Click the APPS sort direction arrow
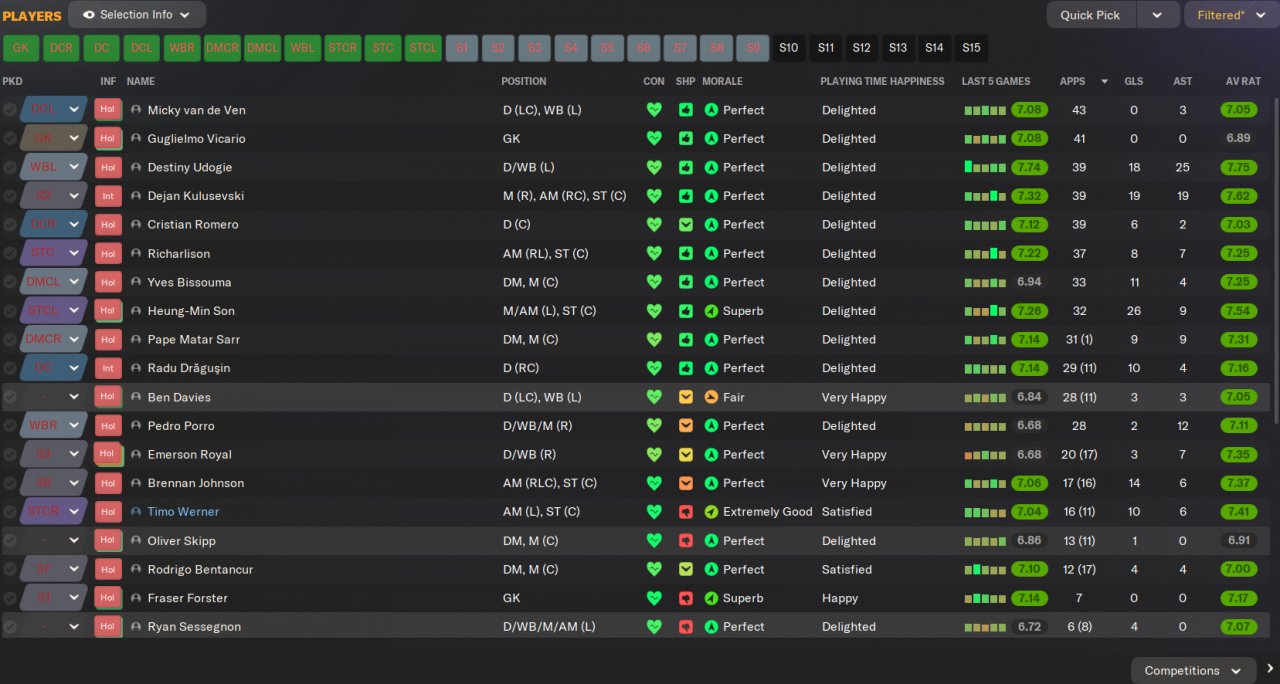 click(1104, 82)
